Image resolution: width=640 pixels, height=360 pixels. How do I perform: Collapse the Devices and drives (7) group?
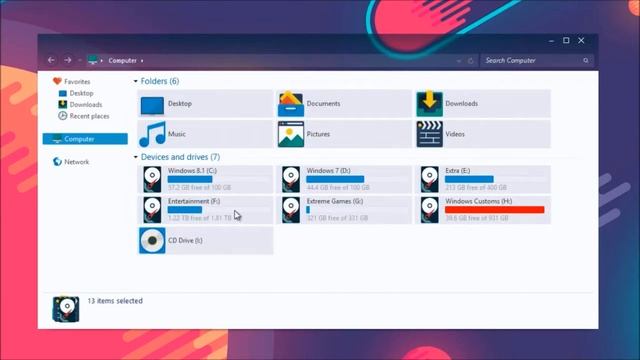tap(136, 157)
